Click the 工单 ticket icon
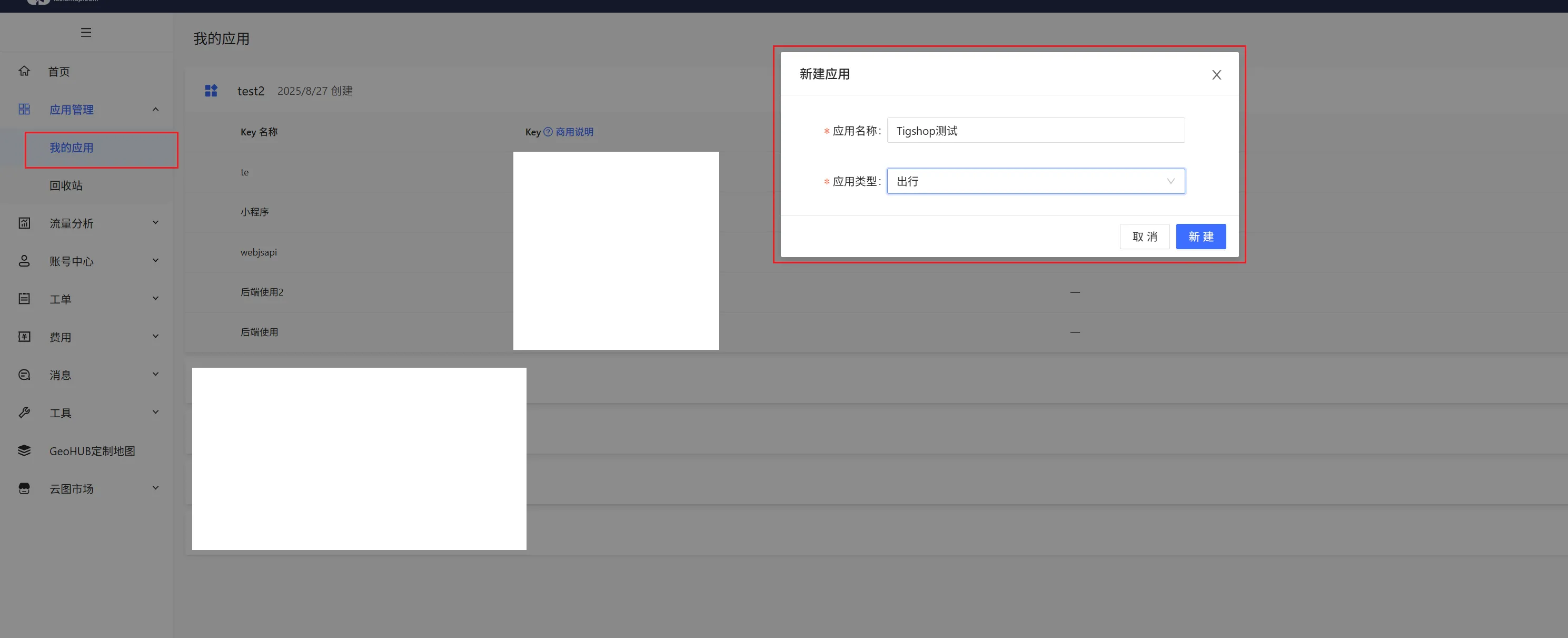The image size is (1568, 638). pos(24,299)
